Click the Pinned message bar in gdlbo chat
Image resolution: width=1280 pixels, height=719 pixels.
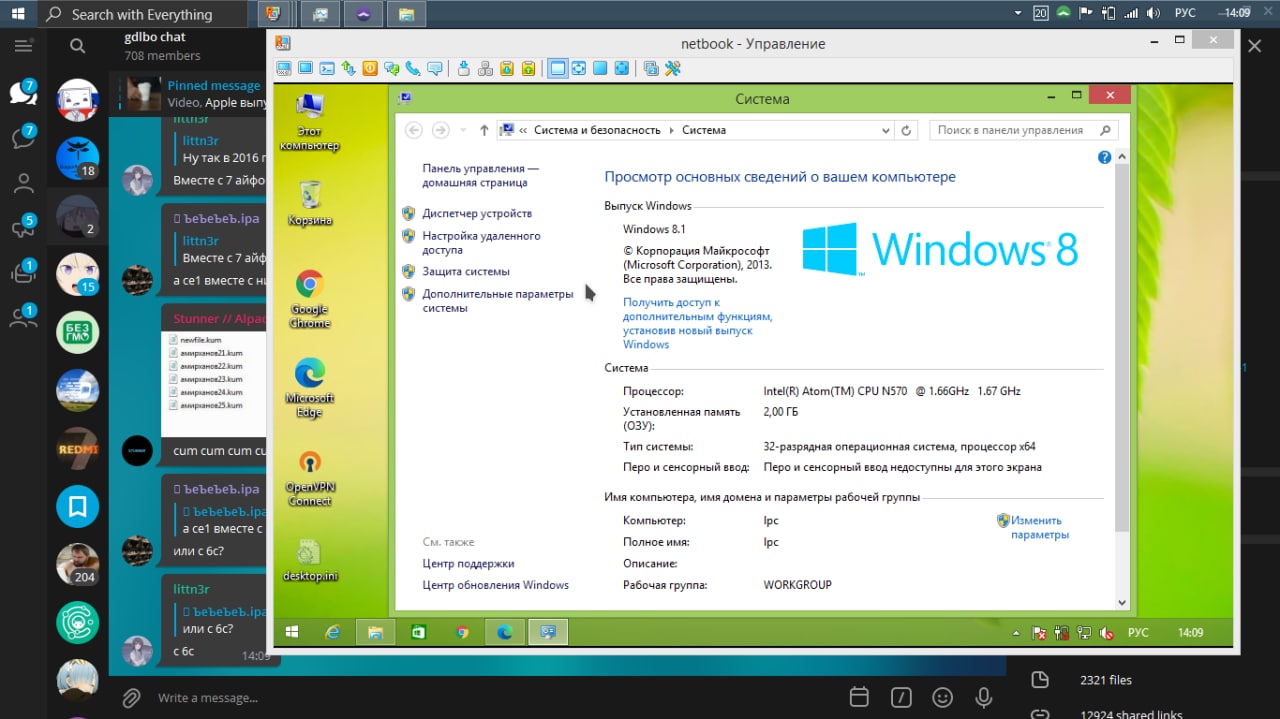click(x=187, y=94)
